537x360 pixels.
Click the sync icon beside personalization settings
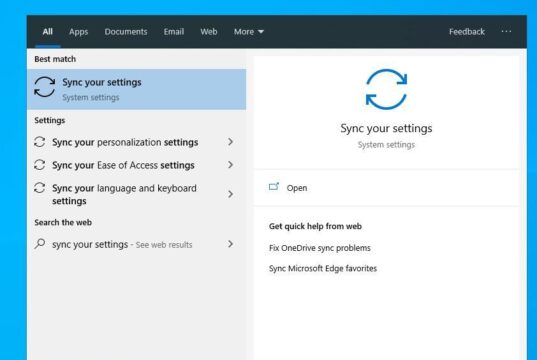(40, 142)
